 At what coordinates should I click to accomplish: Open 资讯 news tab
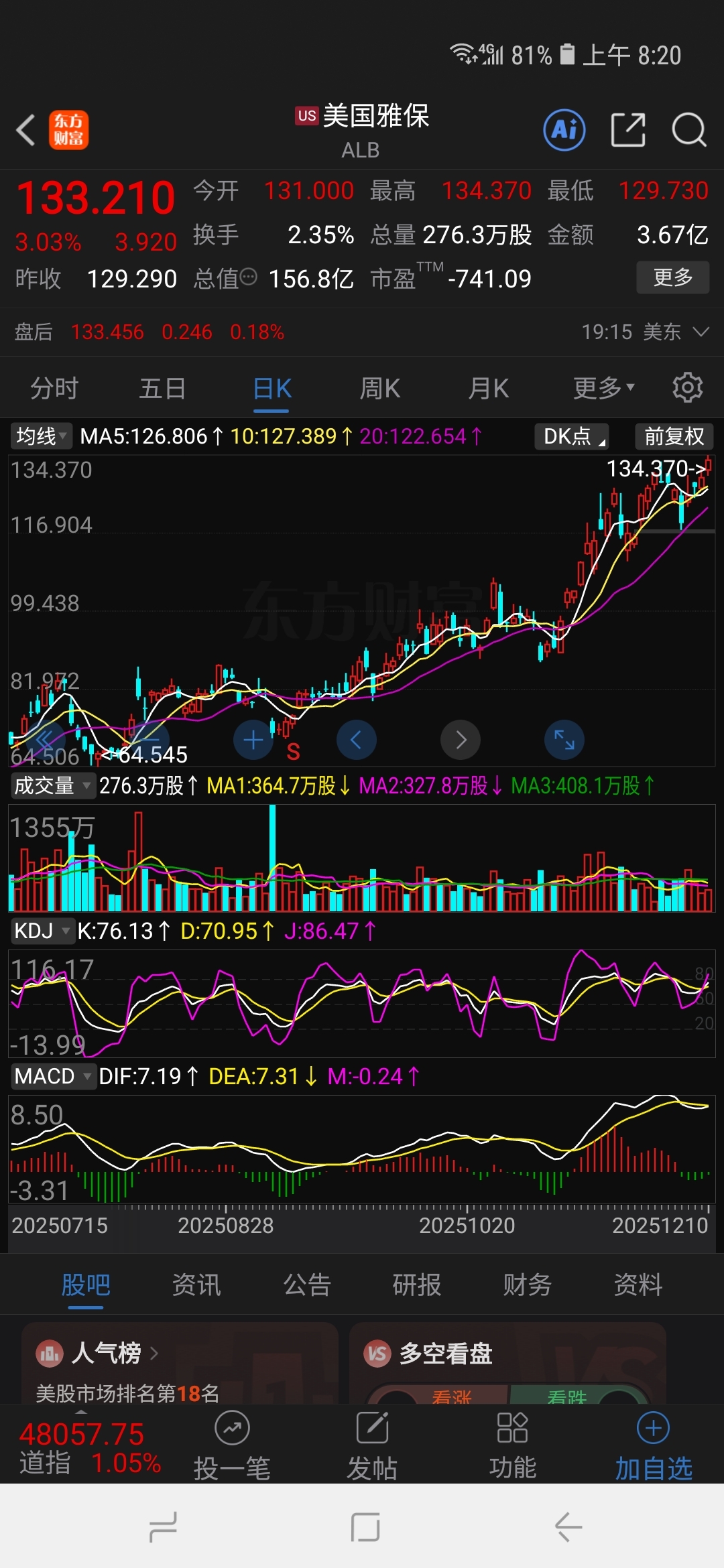click(x=196, y=1285)
